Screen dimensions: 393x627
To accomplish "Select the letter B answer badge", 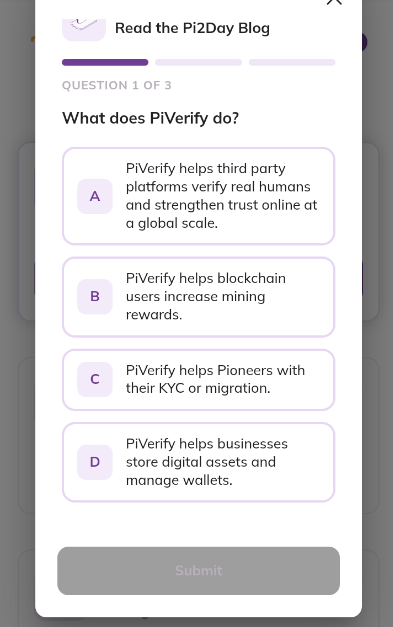I will click(x=95, y=296).
